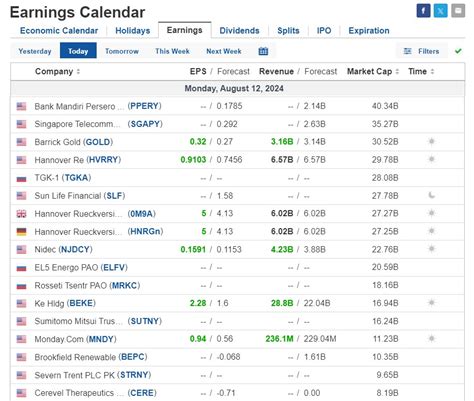
Task: Select the Tomorrow date filter
Action: pos(122,51)
